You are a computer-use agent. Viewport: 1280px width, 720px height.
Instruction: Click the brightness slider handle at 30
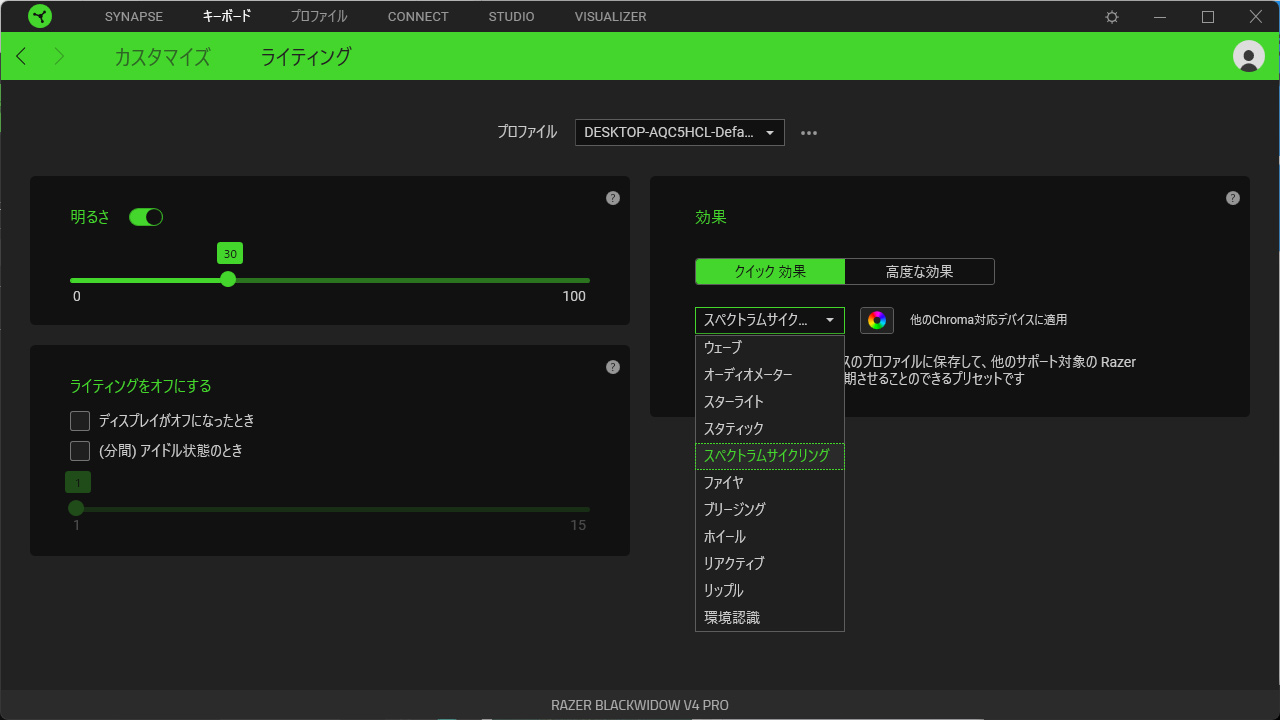228,279
